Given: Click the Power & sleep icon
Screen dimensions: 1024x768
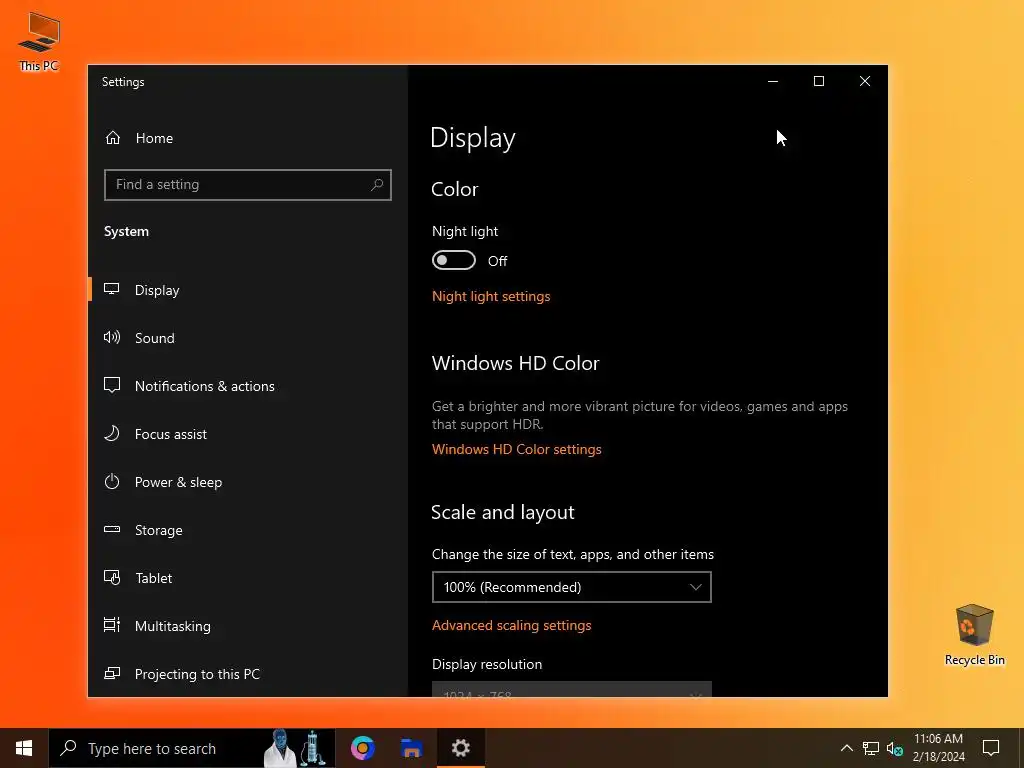Looking at the screenshot, I should [x=112, y=482].
